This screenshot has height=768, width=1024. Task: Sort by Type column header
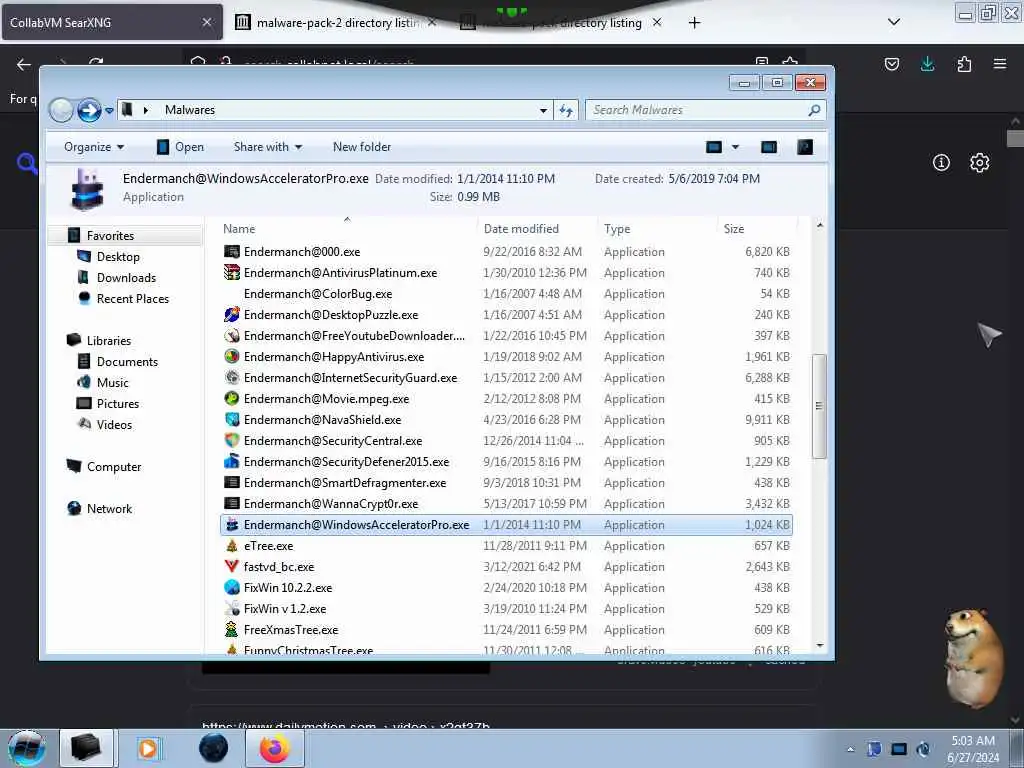click(x=657, y=229)
